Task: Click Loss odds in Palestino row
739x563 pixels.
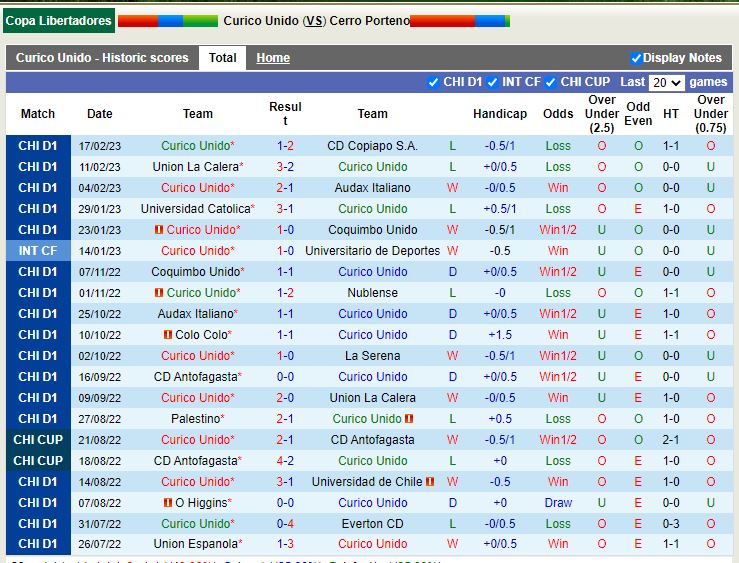Action: point(558,418)
